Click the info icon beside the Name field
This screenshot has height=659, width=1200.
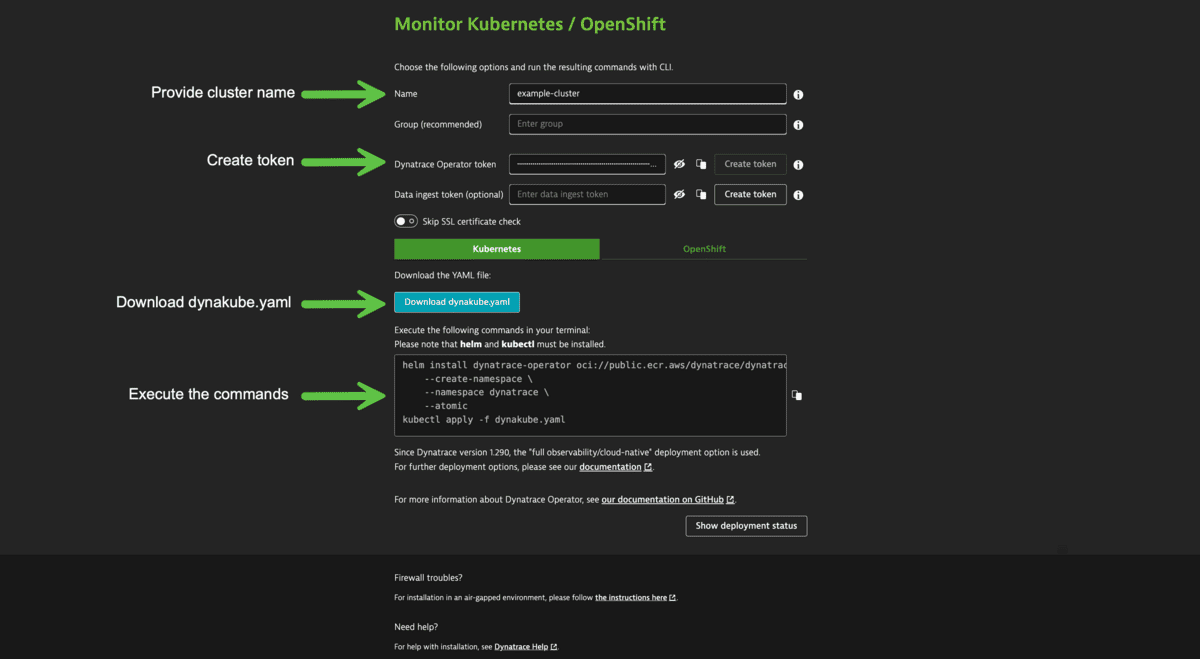coord(797,93)
